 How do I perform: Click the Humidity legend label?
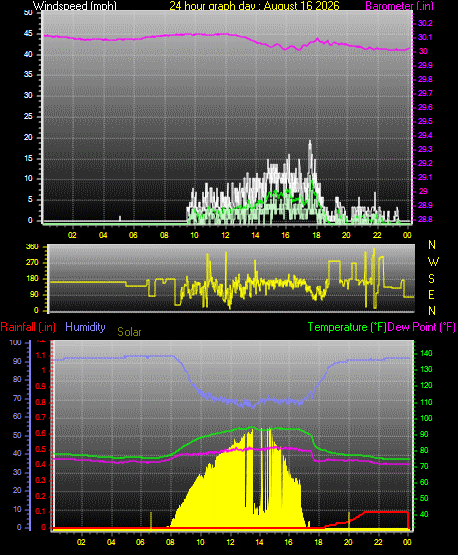[85, 327]
